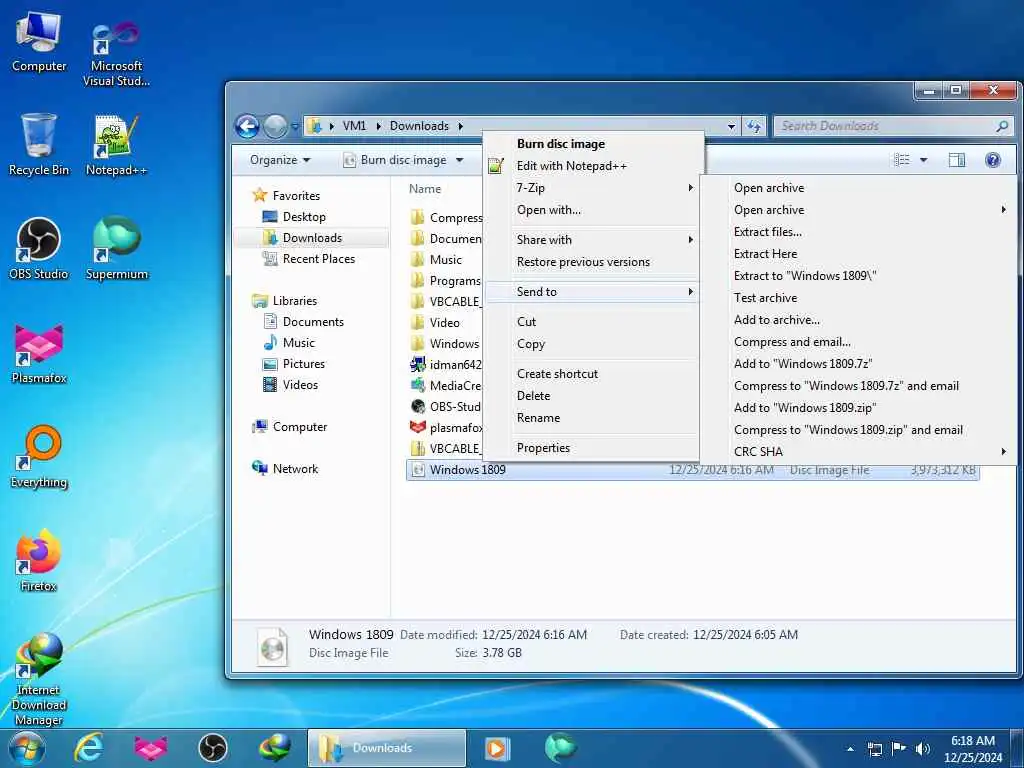
Task: Click the change view icon
Action: coord(902,160)
